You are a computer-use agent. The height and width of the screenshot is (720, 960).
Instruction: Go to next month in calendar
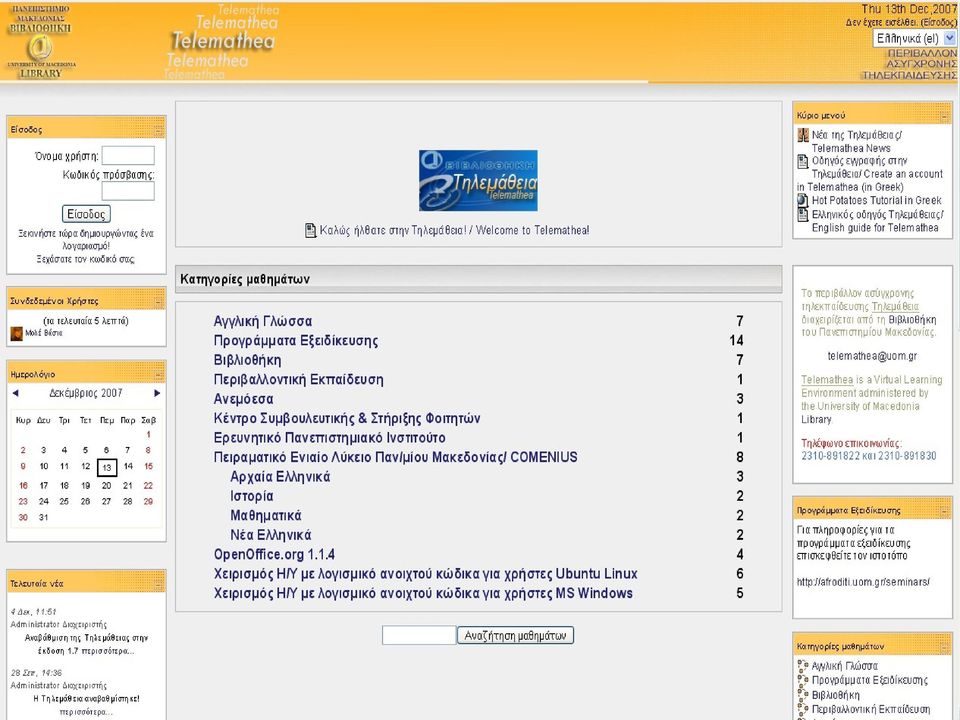point(157,393)
